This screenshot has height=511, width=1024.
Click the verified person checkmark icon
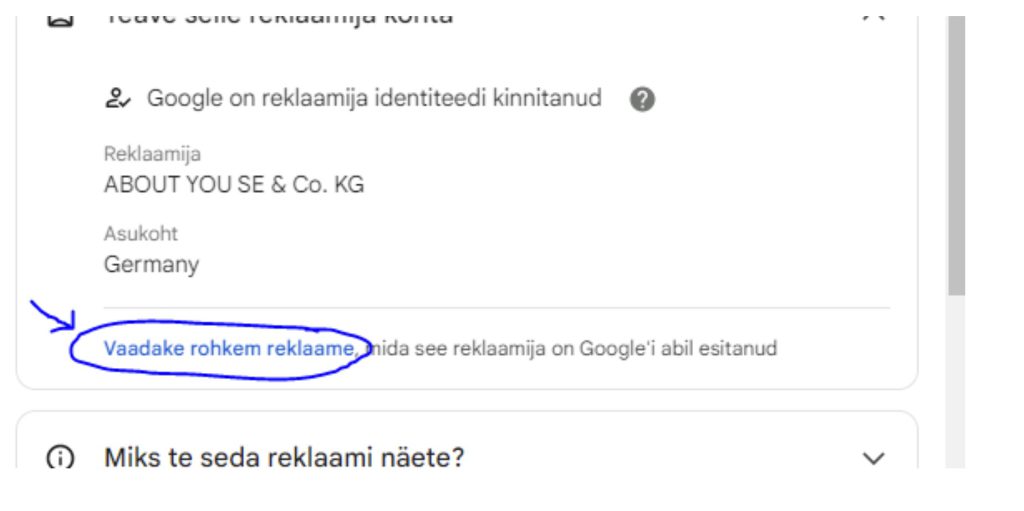(x=118, y=99)
